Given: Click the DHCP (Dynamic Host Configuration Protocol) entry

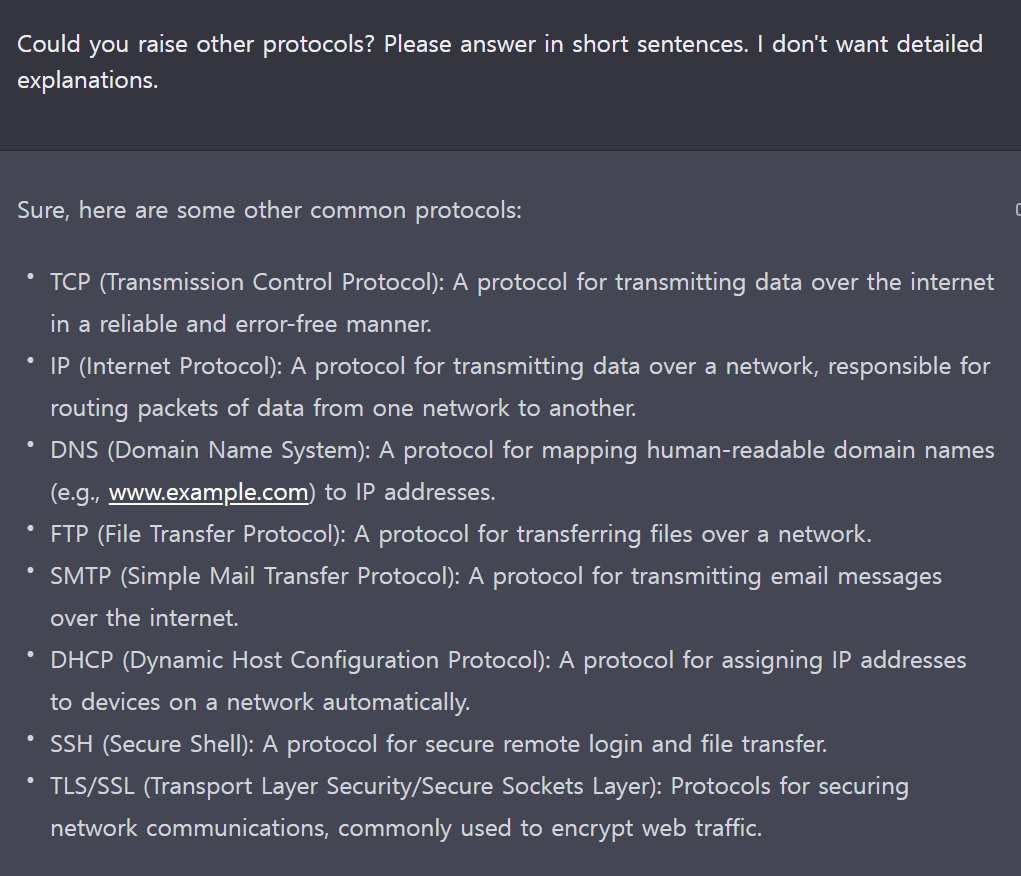Looking at the screenshot, I should coord(509,681).
